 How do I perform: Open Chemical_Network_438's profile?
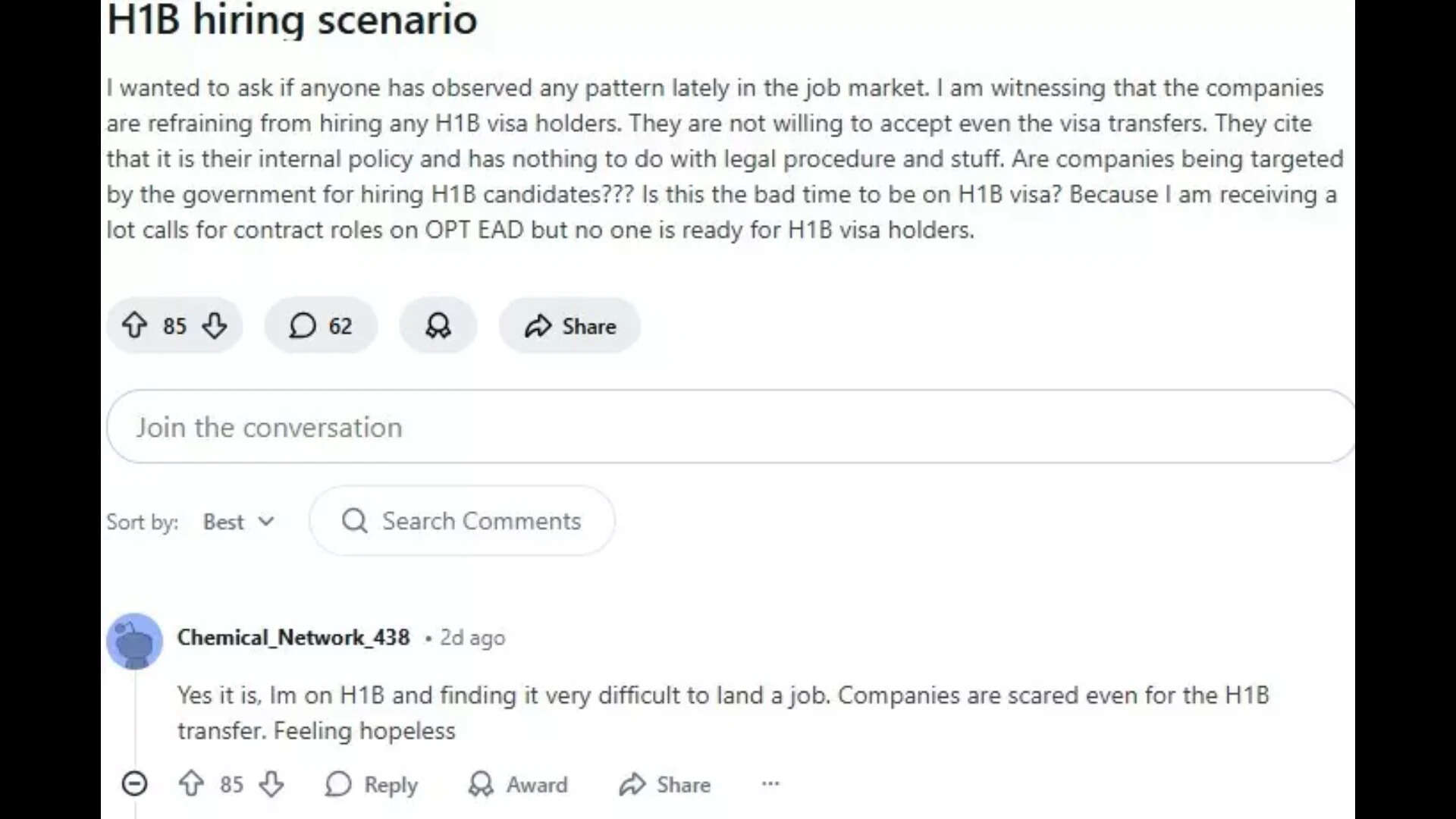pos(294,637)
